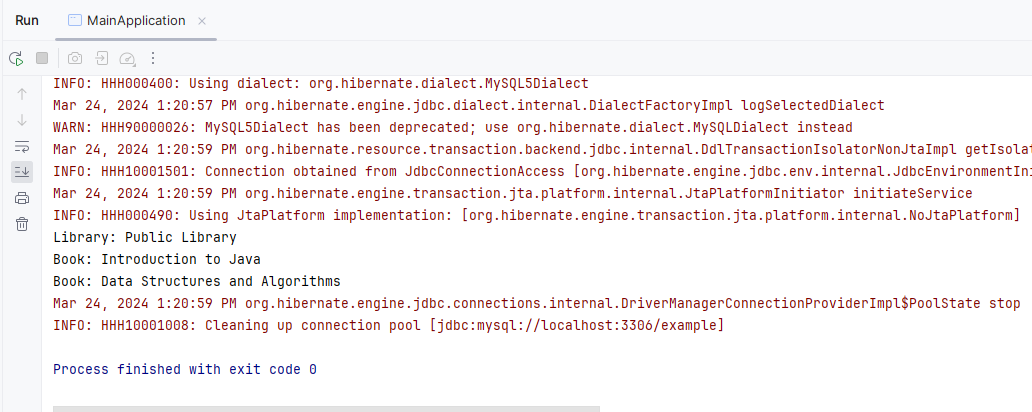This screenshot has width=1032, height=412.
Task: Click the Stop process button
Action: pyautogui.click(x=42, y=58)
